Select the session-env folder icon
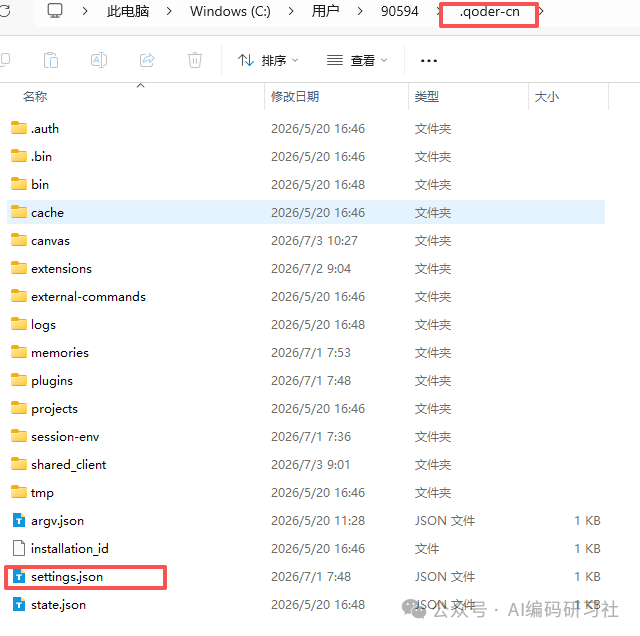Screen dimensions: 640x636 tap(19, 436)
